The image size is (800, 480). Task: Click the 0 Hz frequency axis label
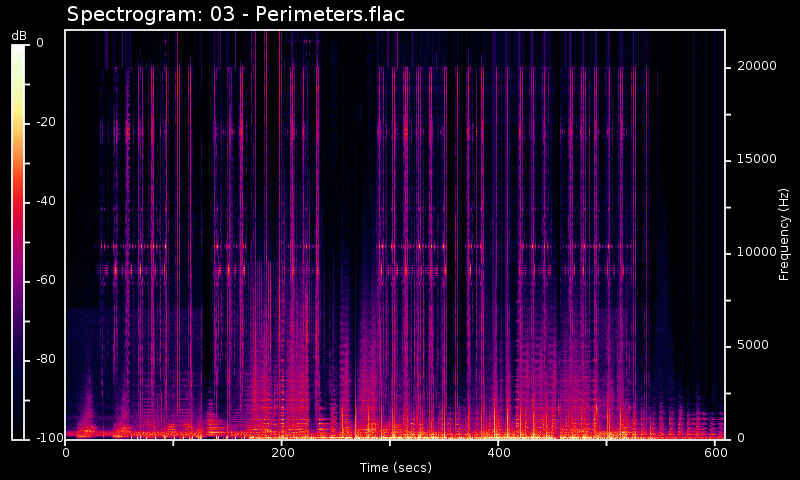click(741, 438)
